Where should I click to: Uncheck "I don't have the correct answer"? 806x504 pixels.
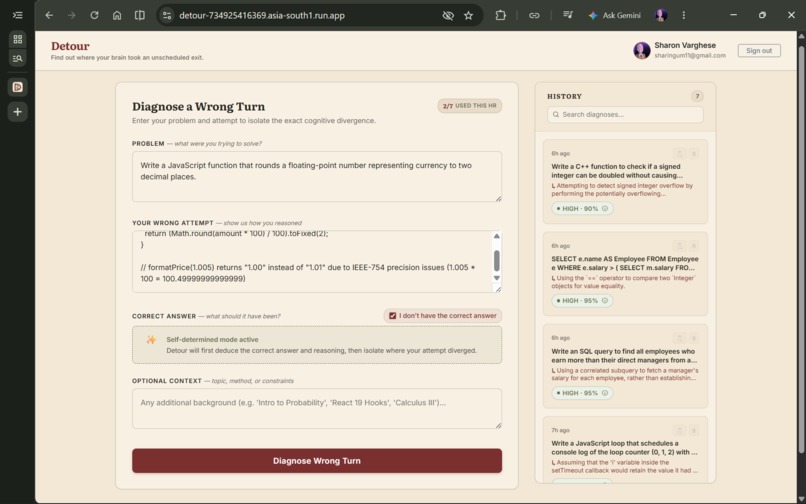pyautogui.click(x=393, y=316)
